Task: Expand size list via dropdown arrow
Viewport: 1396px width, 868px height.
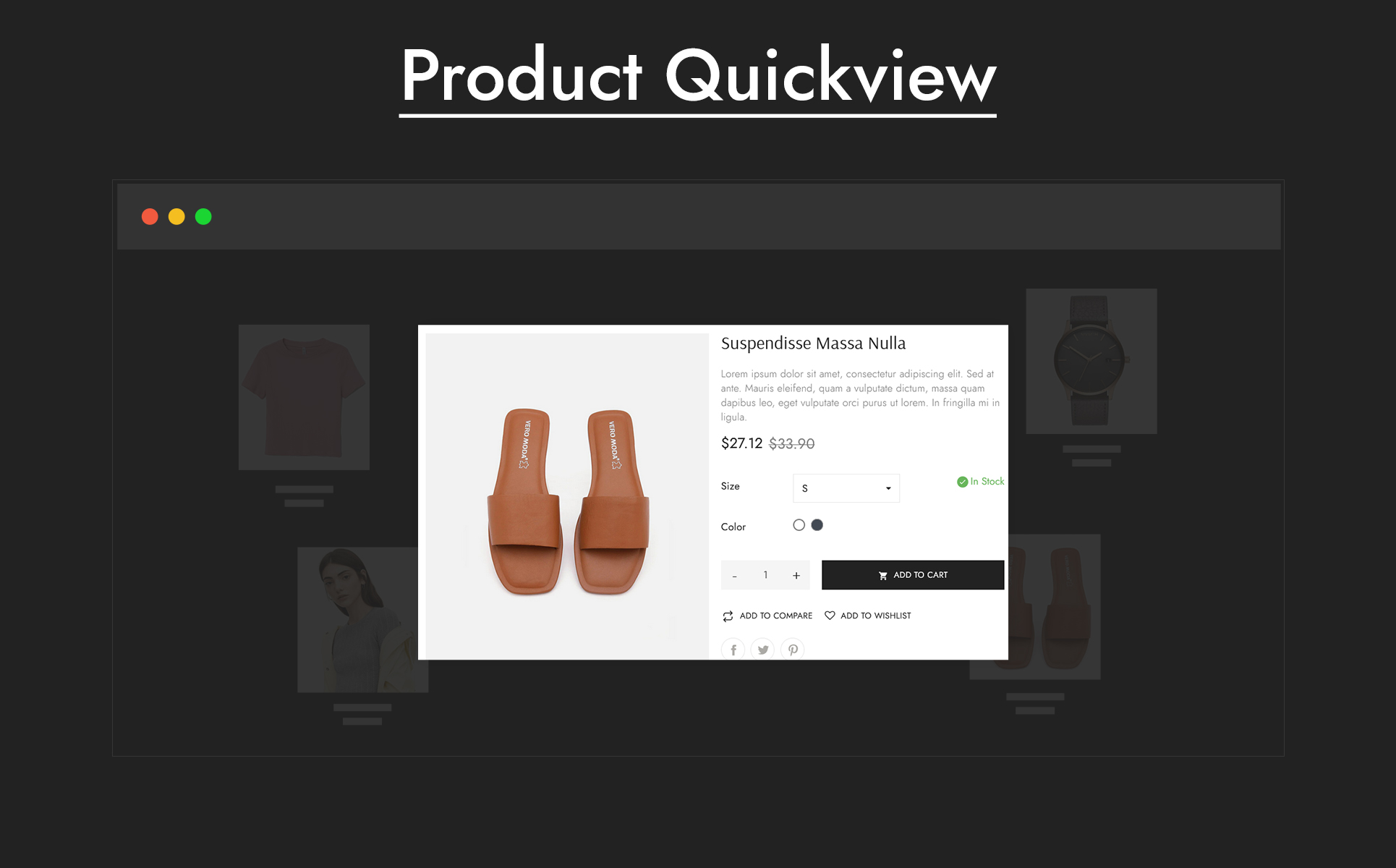Action: 888,489
